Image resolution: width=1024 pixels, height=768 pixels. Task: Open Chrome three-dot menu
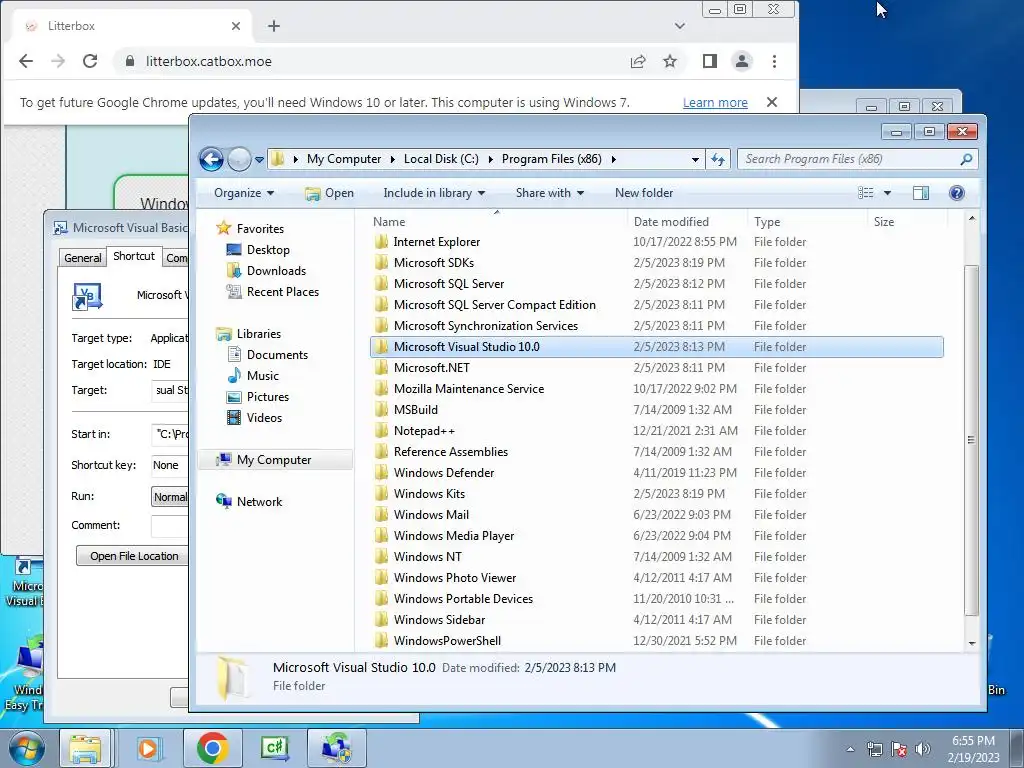775,61
